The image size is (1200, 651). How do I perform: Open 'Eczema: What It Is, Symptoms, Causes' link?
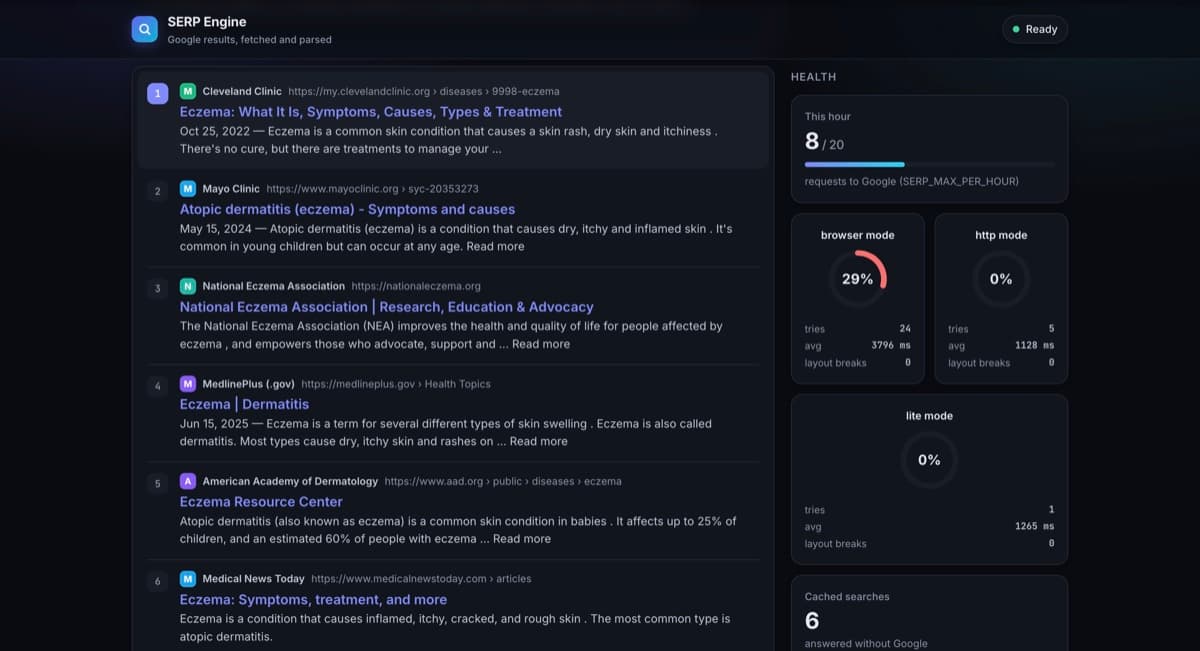371,112
